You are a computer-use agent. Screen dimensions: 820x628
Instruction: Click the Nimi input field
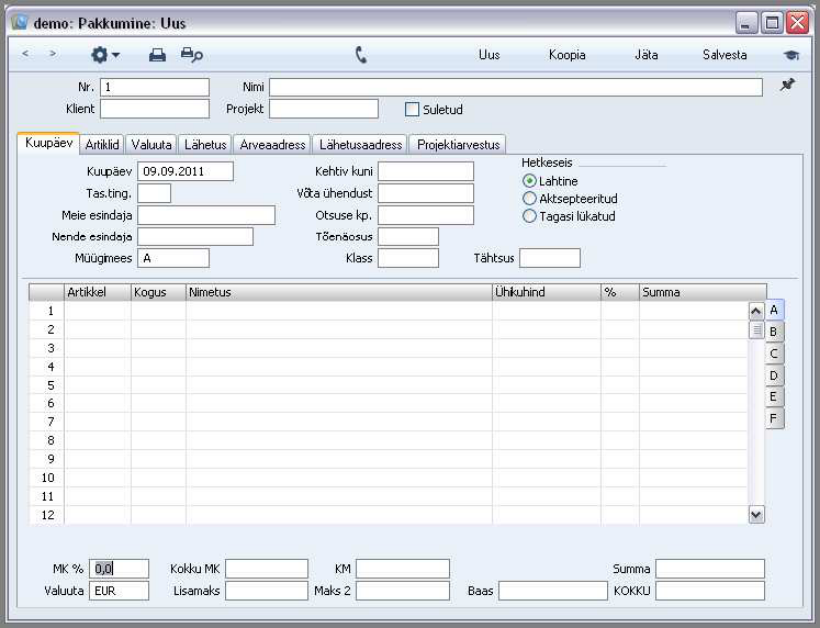[516, 87]
